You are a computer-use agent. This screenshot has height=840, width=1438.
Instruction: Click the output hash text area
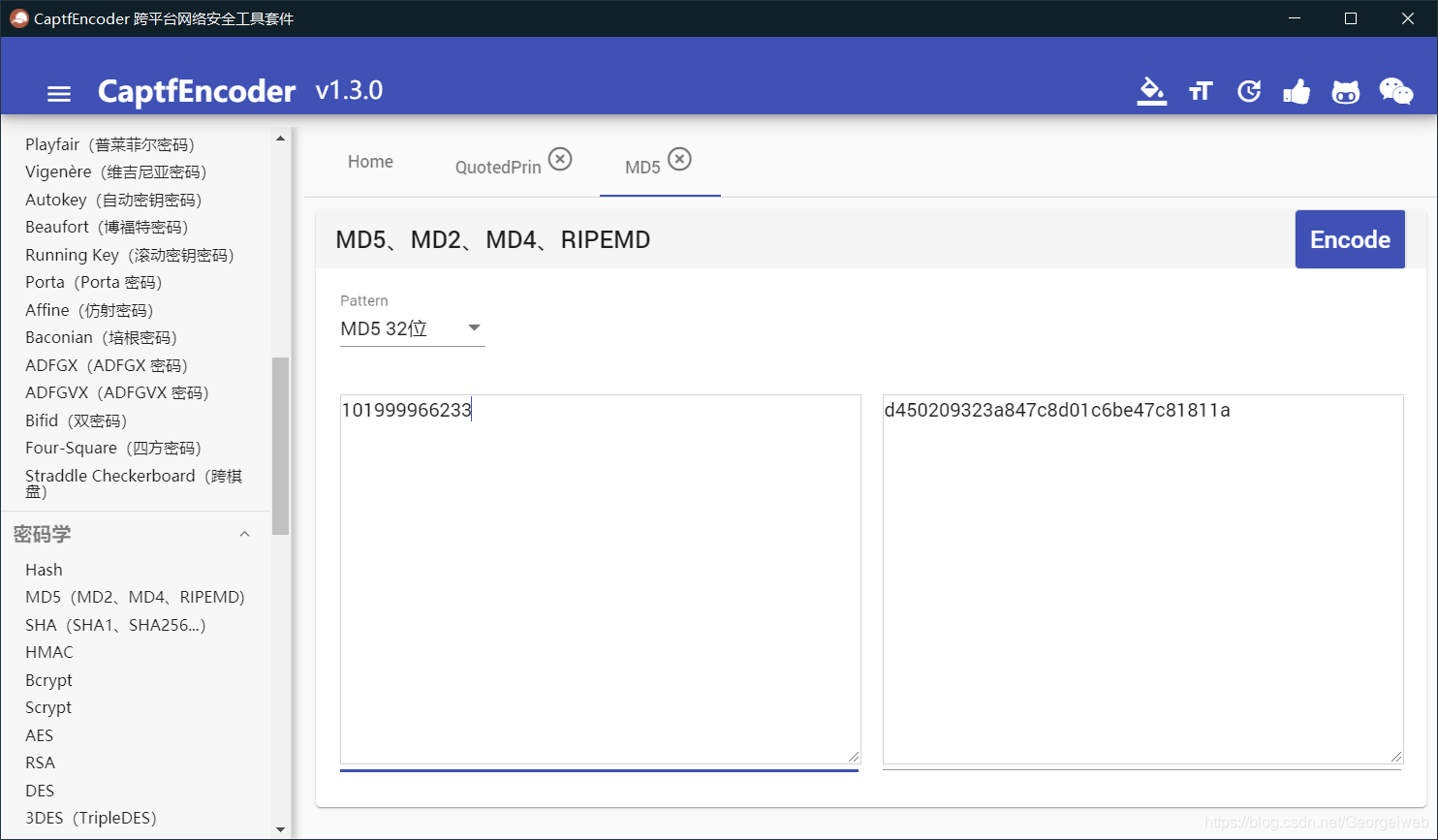1142,578
